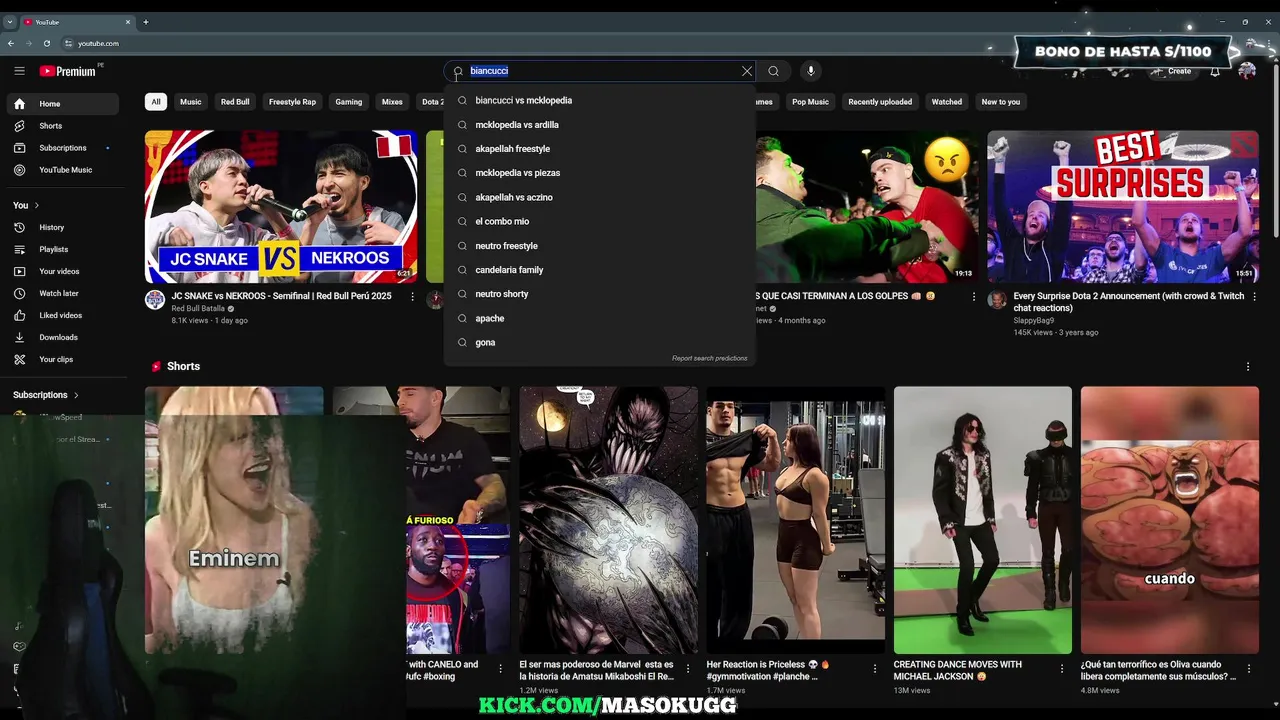Choose suggestion mcklopedia vs piezas
Viewport: 1280px width, 720px height.
(600, 173)
